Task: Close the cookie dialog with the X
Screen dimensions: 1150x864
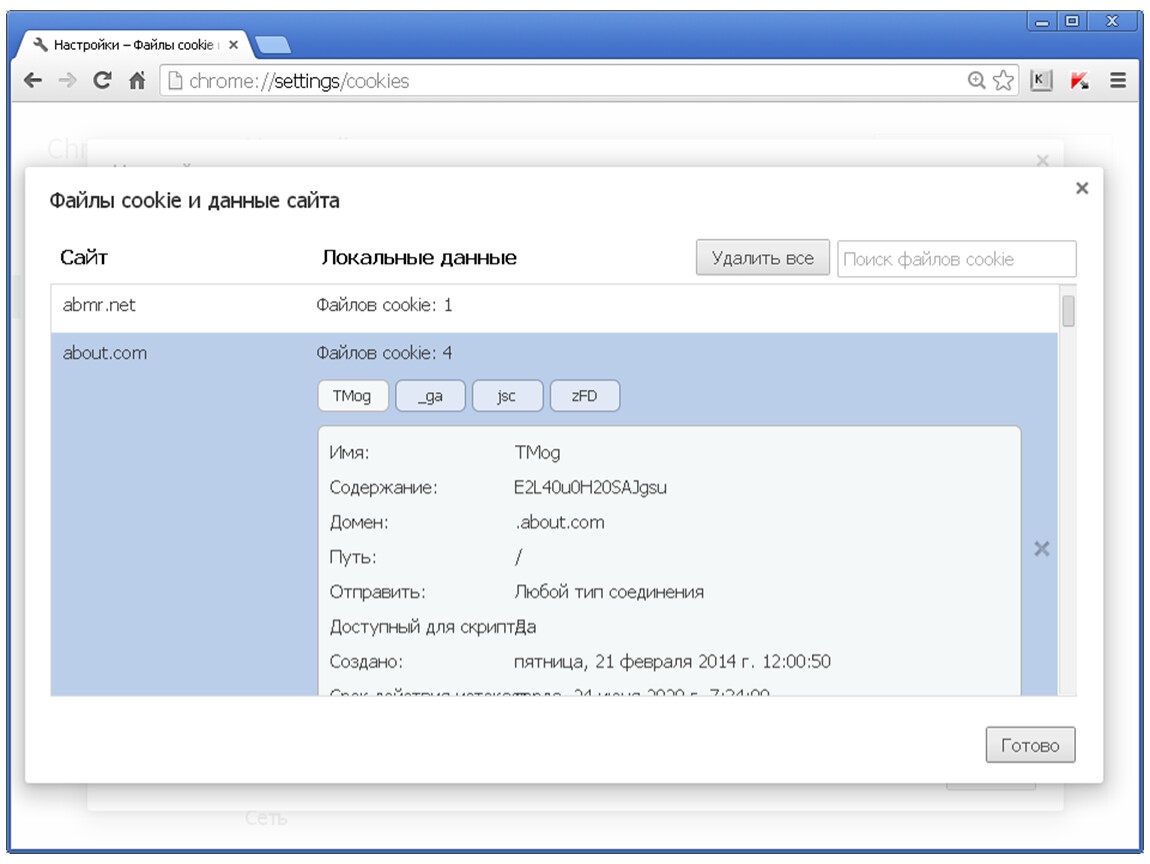Action: (x=1082, y=188)
